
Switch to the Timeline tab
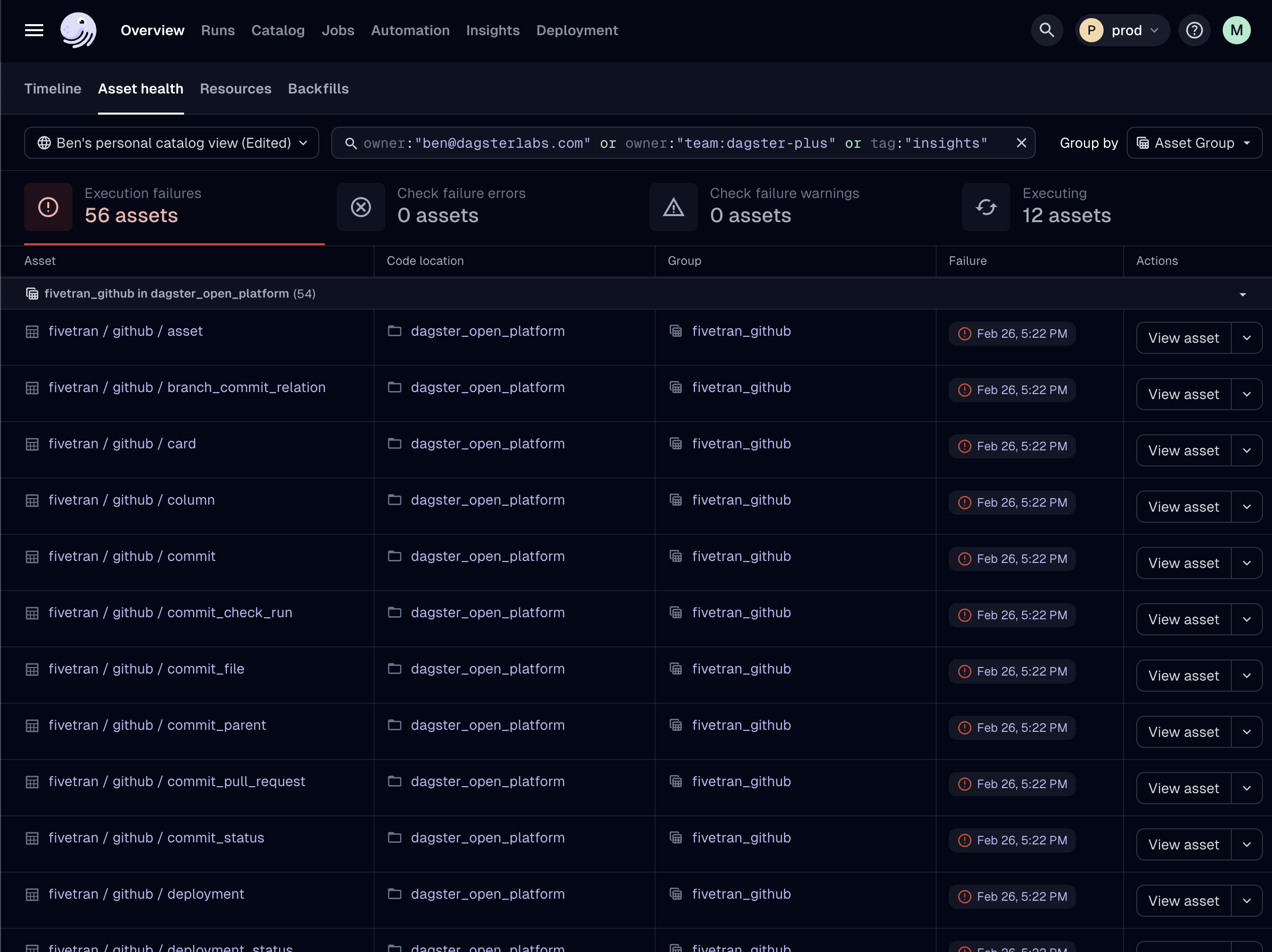tap(53, 89)
